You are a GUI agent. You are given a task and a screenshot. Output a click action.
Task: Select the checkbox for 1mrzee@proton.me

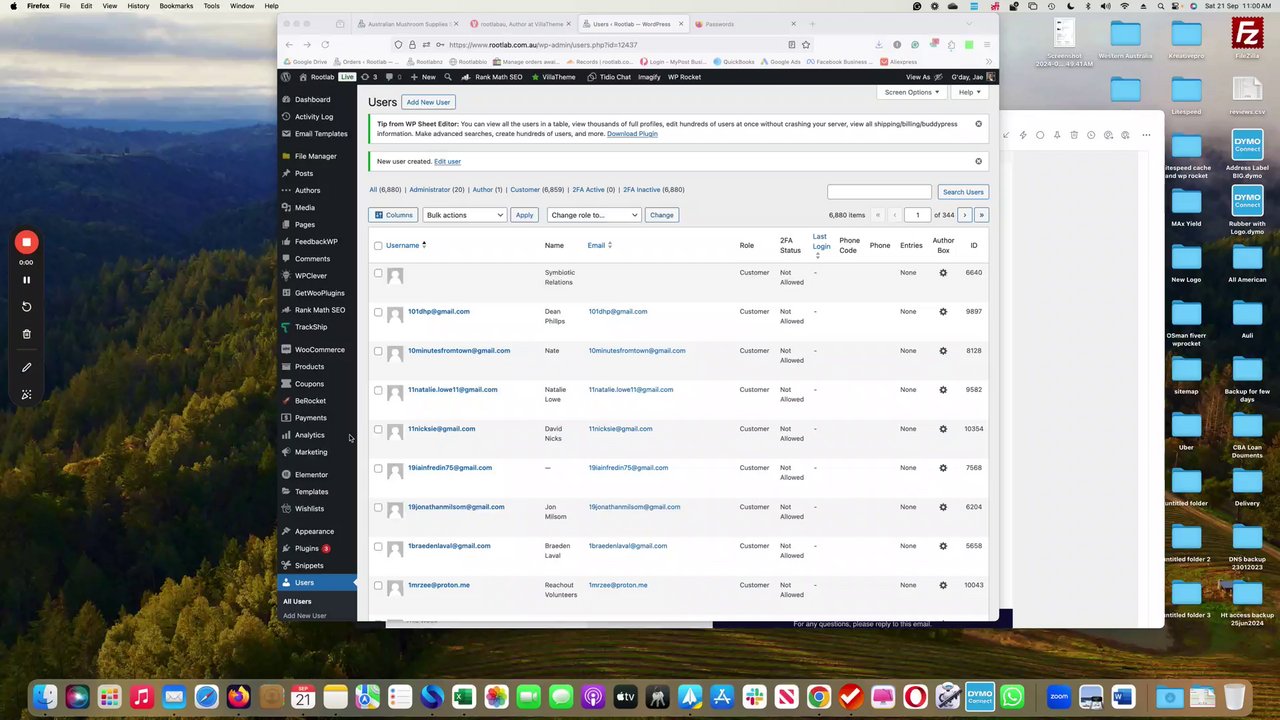tap(378, 585)
